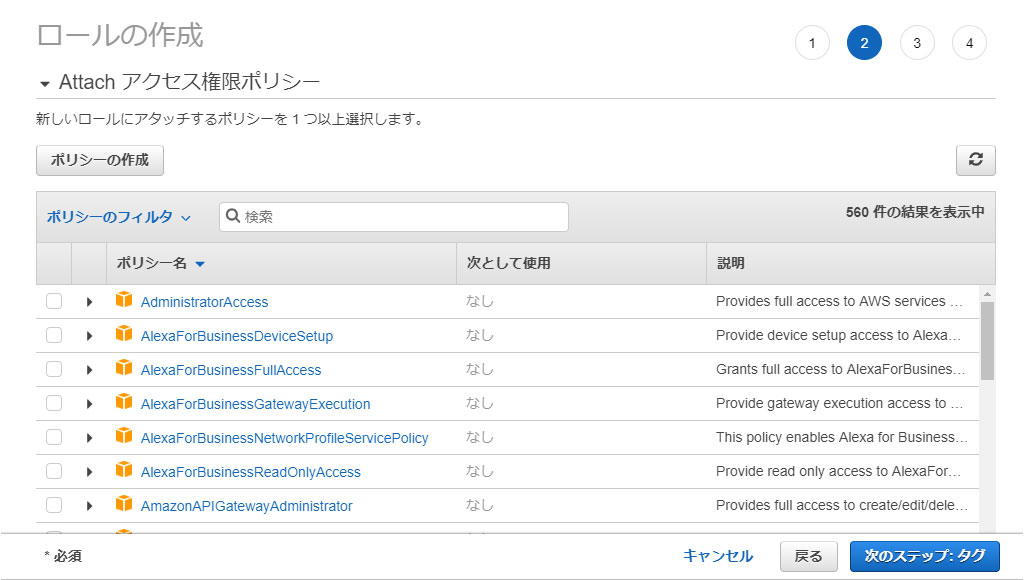Click the refresh policies icon button
This screenshot has height=580, width=1024.
tap(975, 160)
